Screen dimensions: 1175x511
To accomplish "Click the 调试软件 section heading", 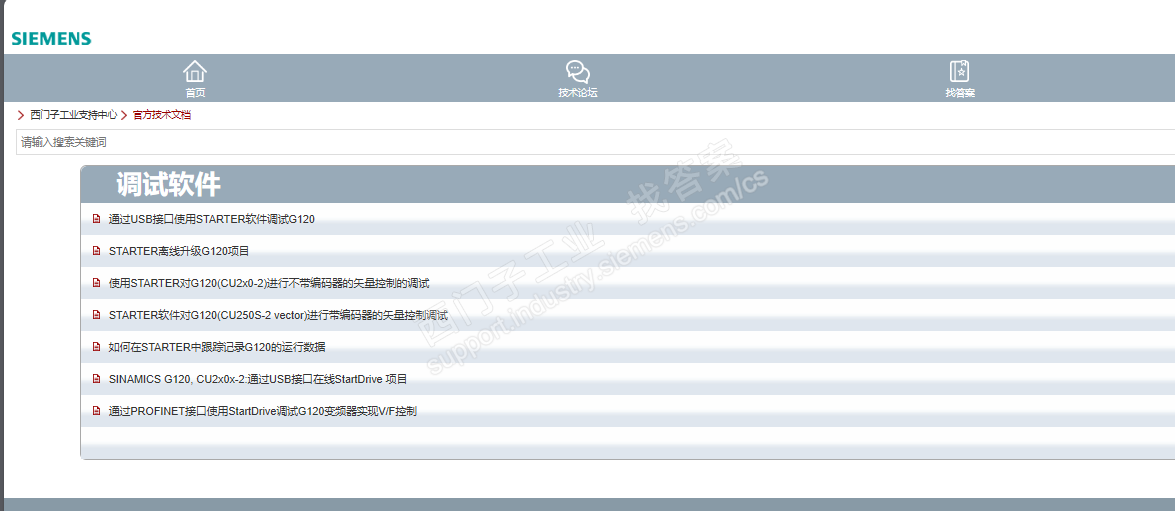I will (169, 184).
